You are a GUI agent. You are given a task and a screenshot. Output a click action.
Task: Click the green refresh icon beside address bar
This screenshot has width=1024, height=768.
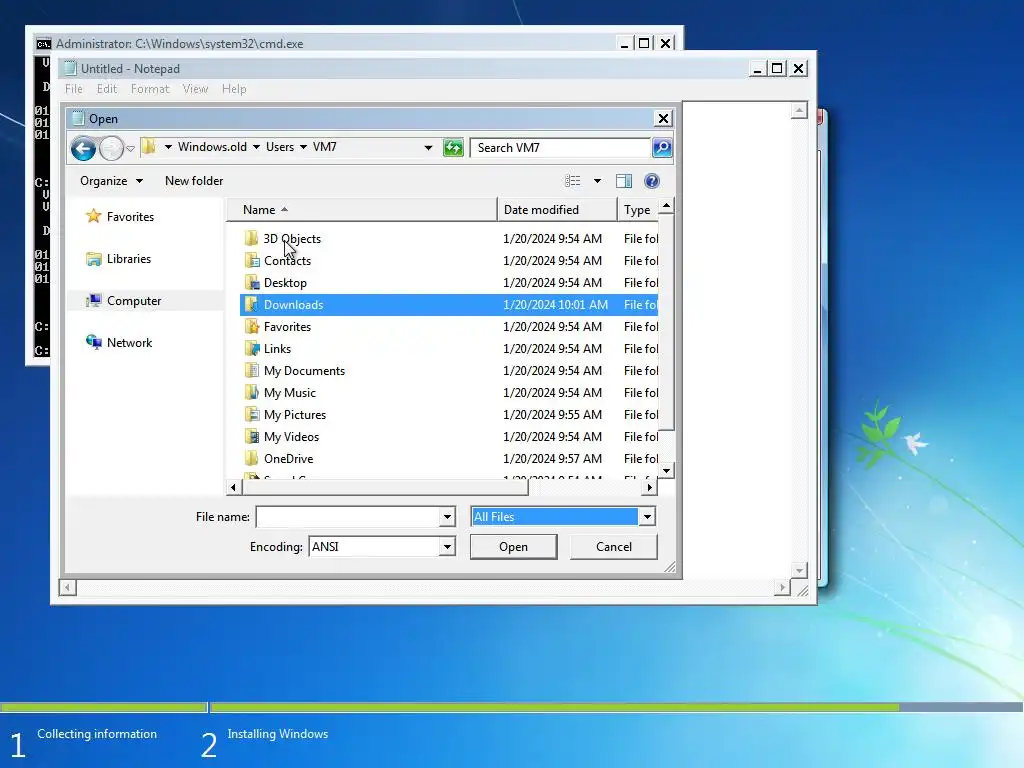(x=453, y=148)
